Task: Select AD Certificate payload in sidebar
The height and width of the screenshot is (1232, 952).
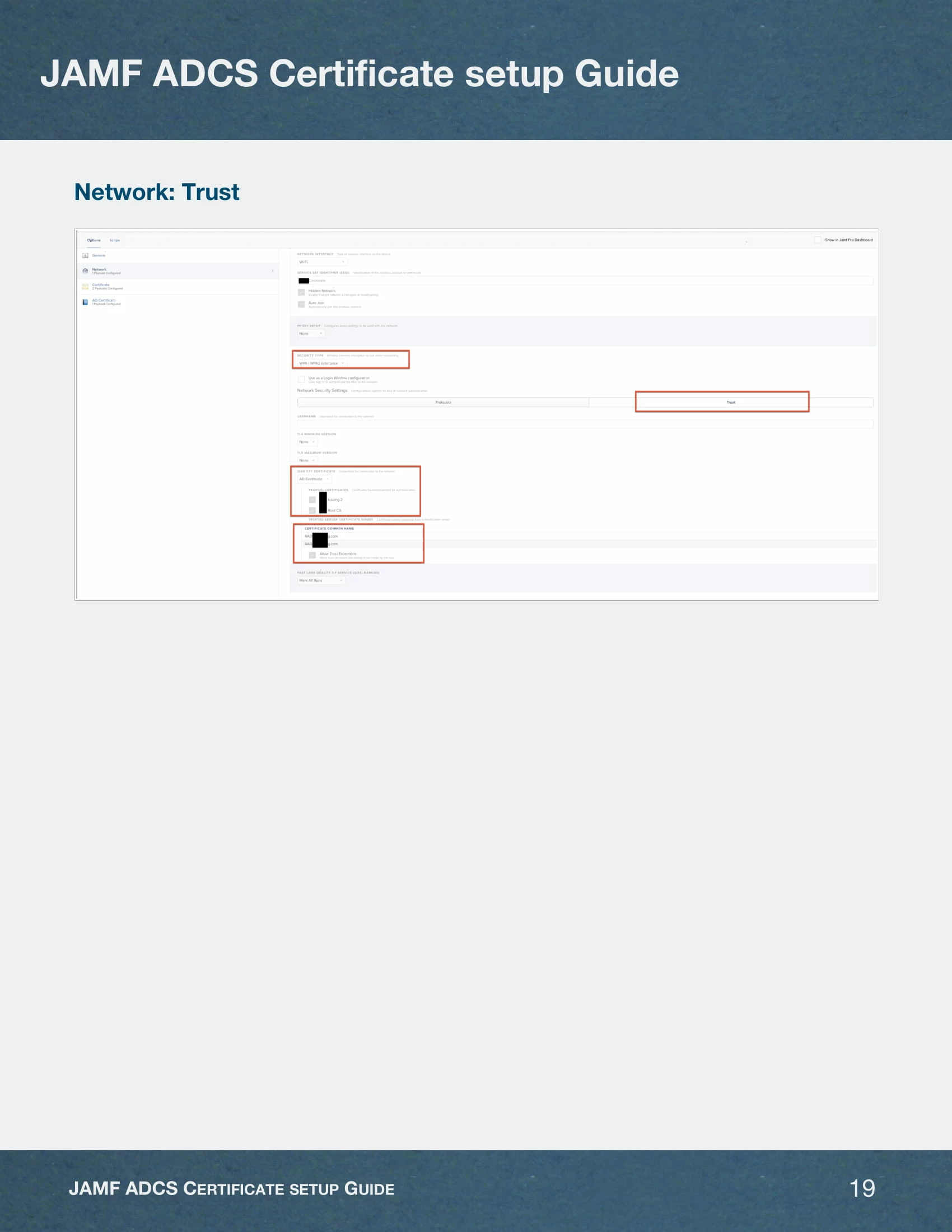Action: pos(178,302)
